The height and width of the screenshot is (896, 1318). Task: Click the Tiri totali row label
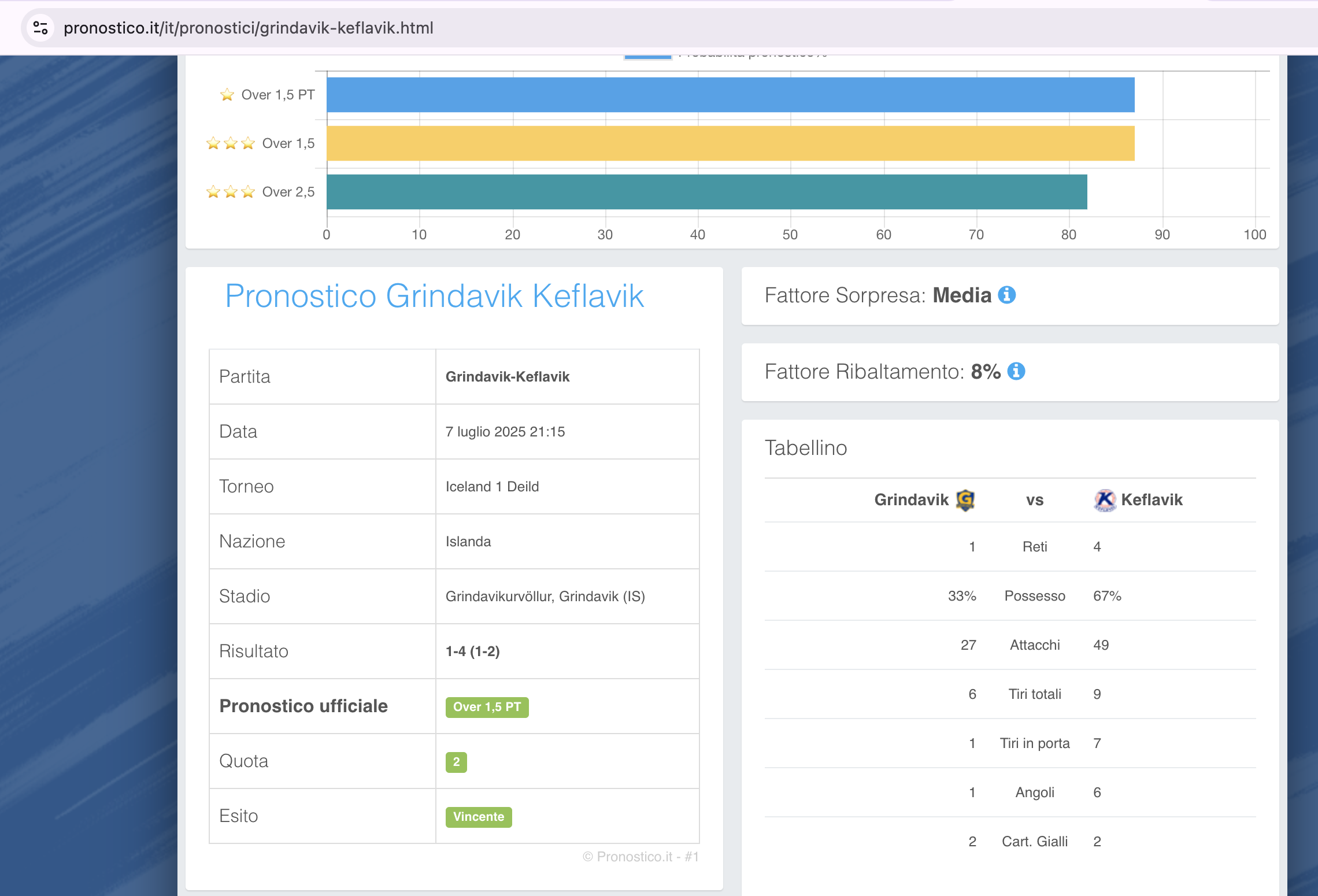[x=1035, y=694]
